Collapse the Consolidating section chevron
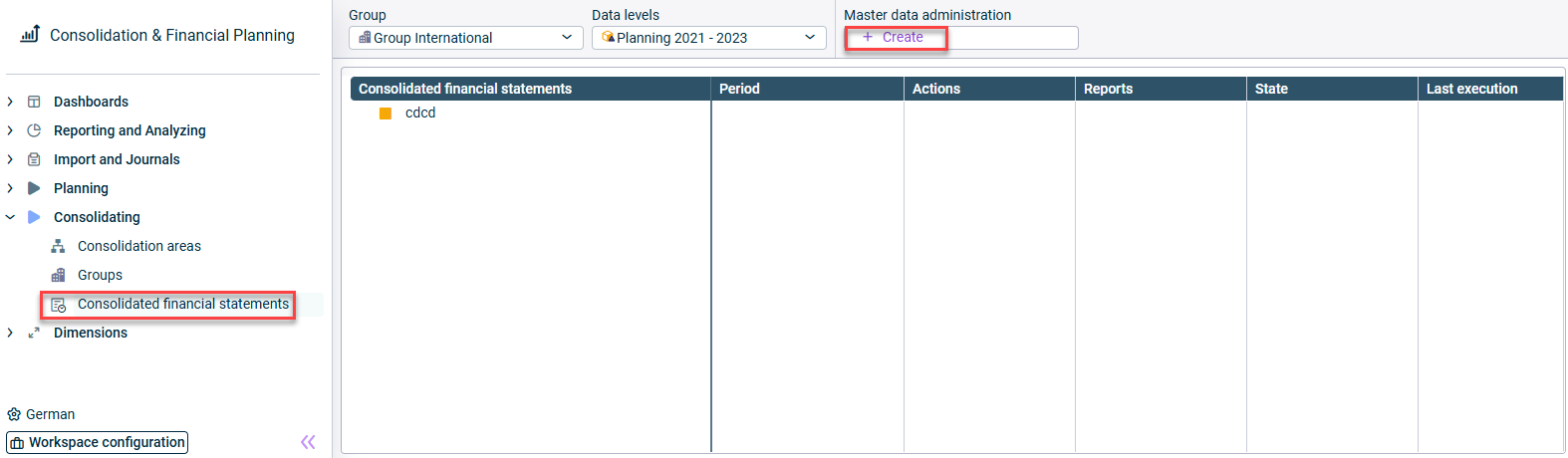Viewport: 1568px width, 458px height. (x=10, y=217)
